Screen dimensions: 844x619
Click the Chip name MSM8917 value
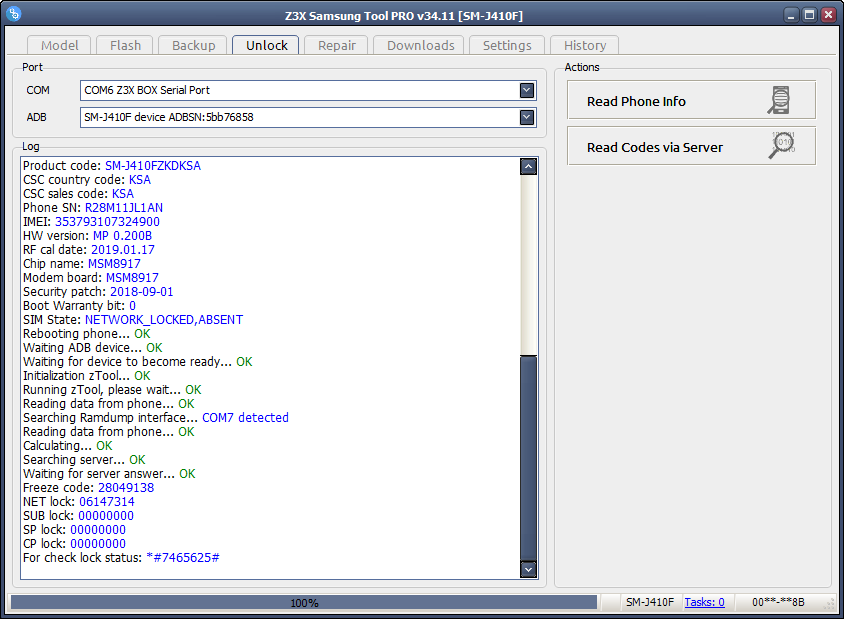point(114,264)
